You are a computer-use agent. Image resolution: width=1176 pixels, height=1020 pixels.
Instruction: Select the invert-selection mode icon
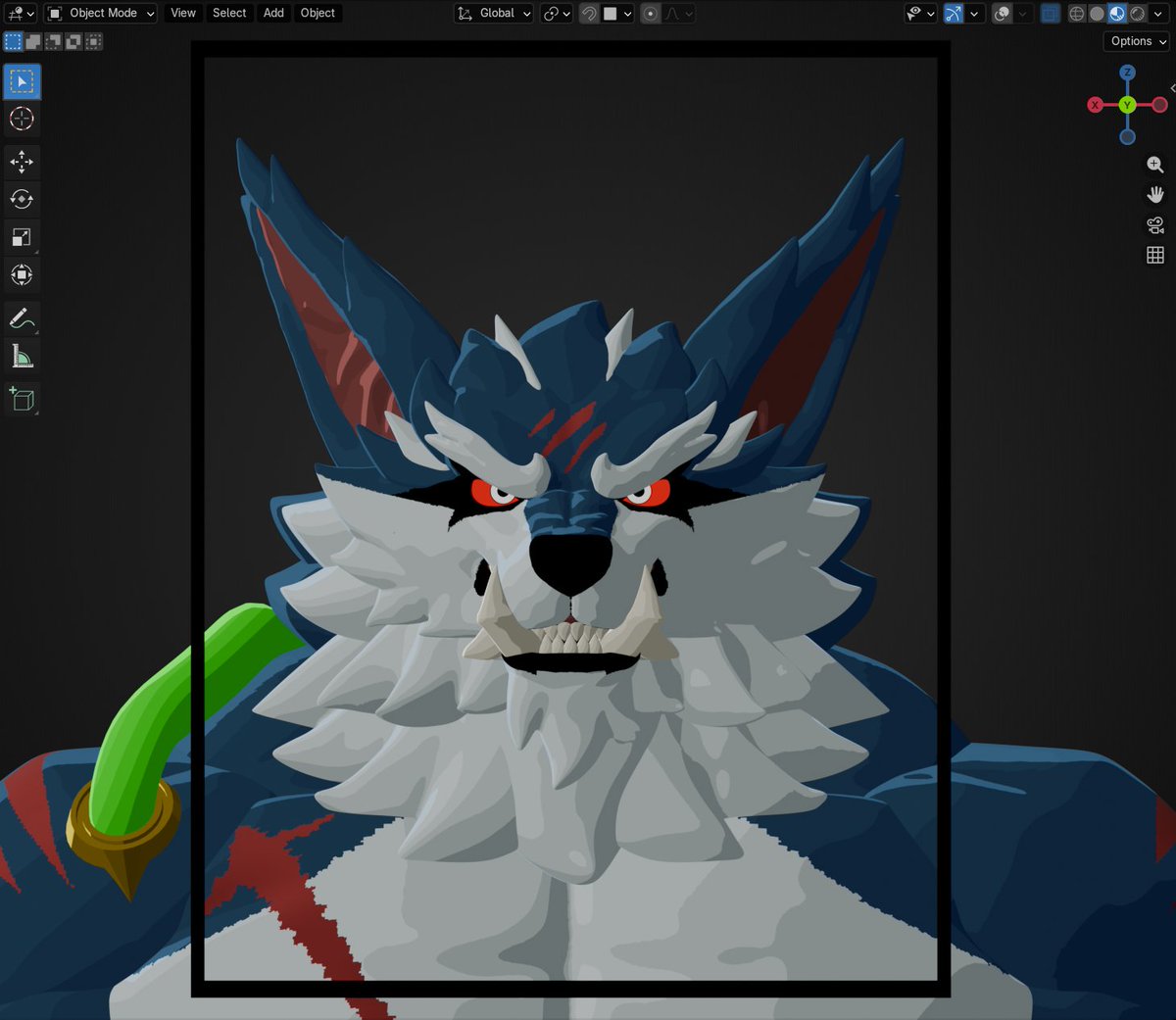(x=73, y=41)
